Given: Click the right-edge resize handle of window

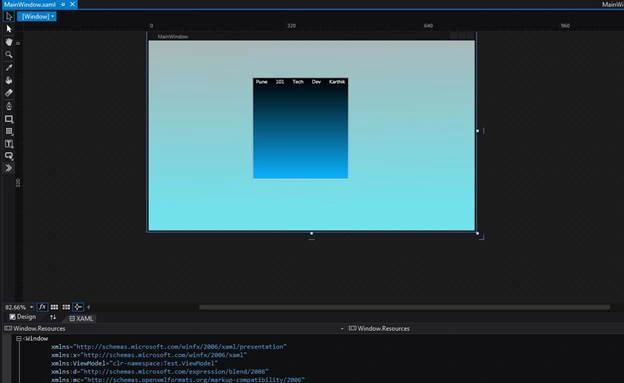Looking at the screenshot, I should pos(478,131).
